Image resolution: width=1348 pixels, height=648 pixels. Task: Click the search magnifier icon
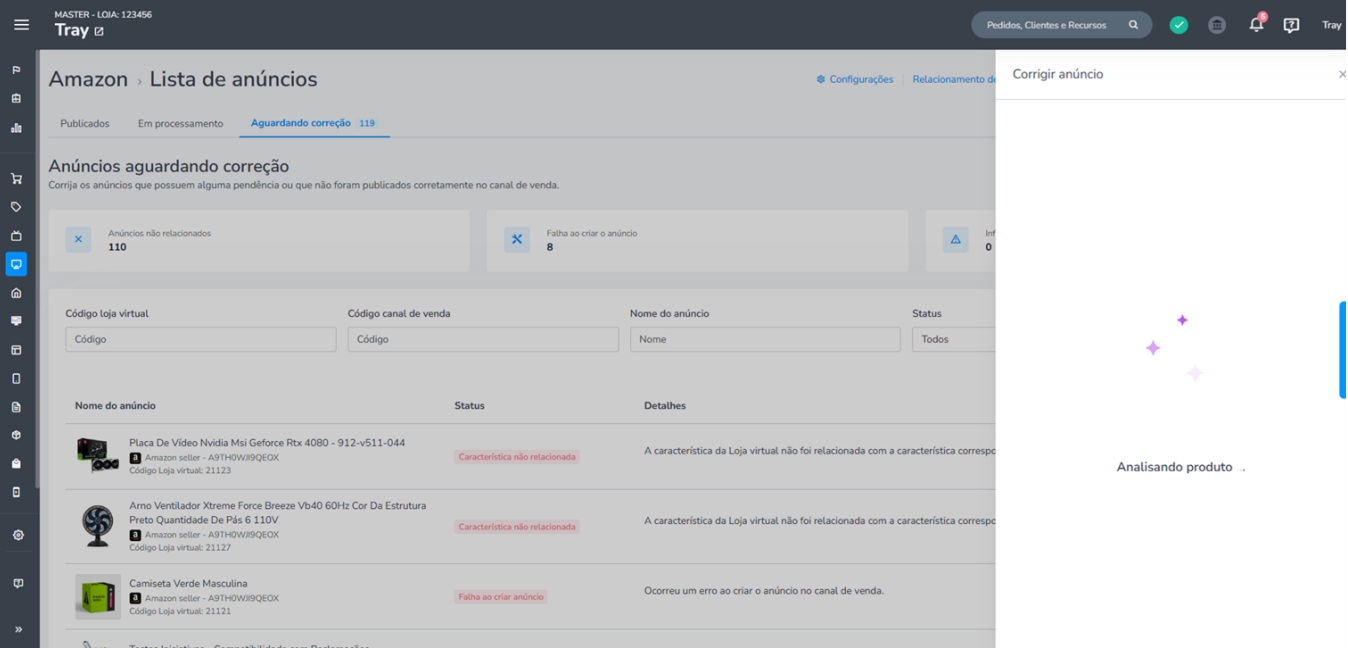point(1133,25)
